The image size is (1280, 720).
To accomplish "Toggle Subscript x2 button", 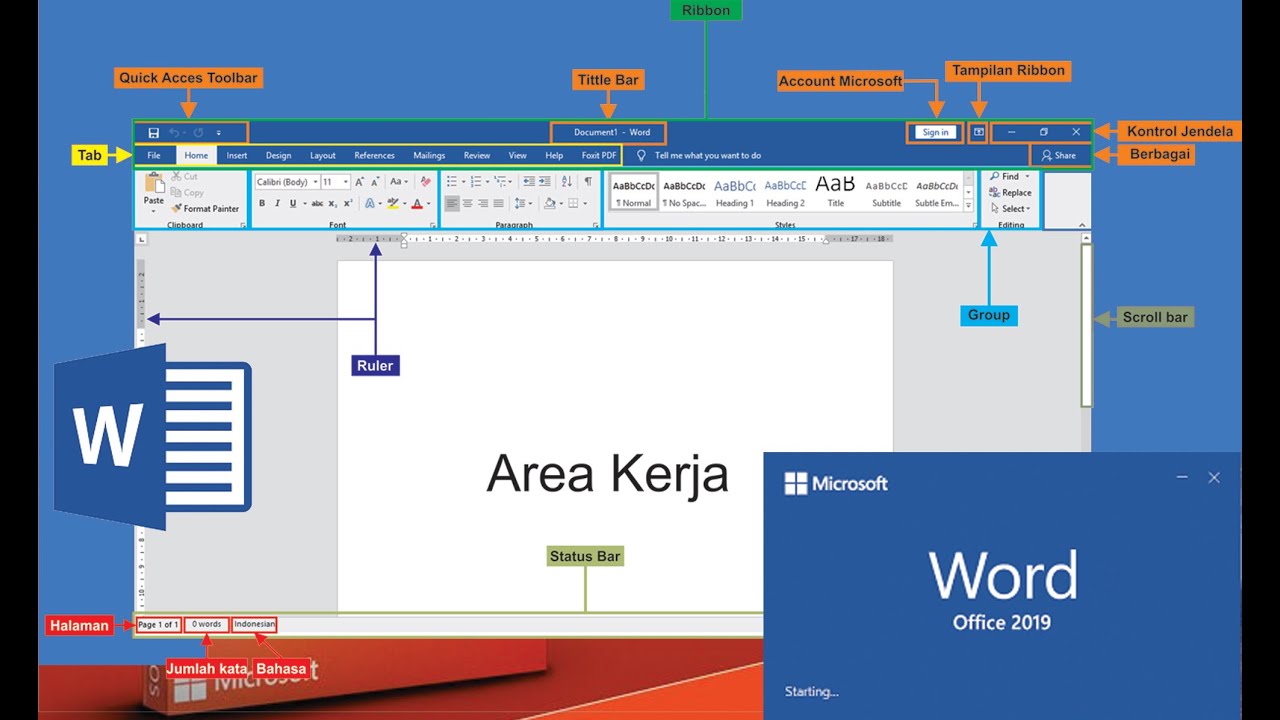I will [333, 203].
